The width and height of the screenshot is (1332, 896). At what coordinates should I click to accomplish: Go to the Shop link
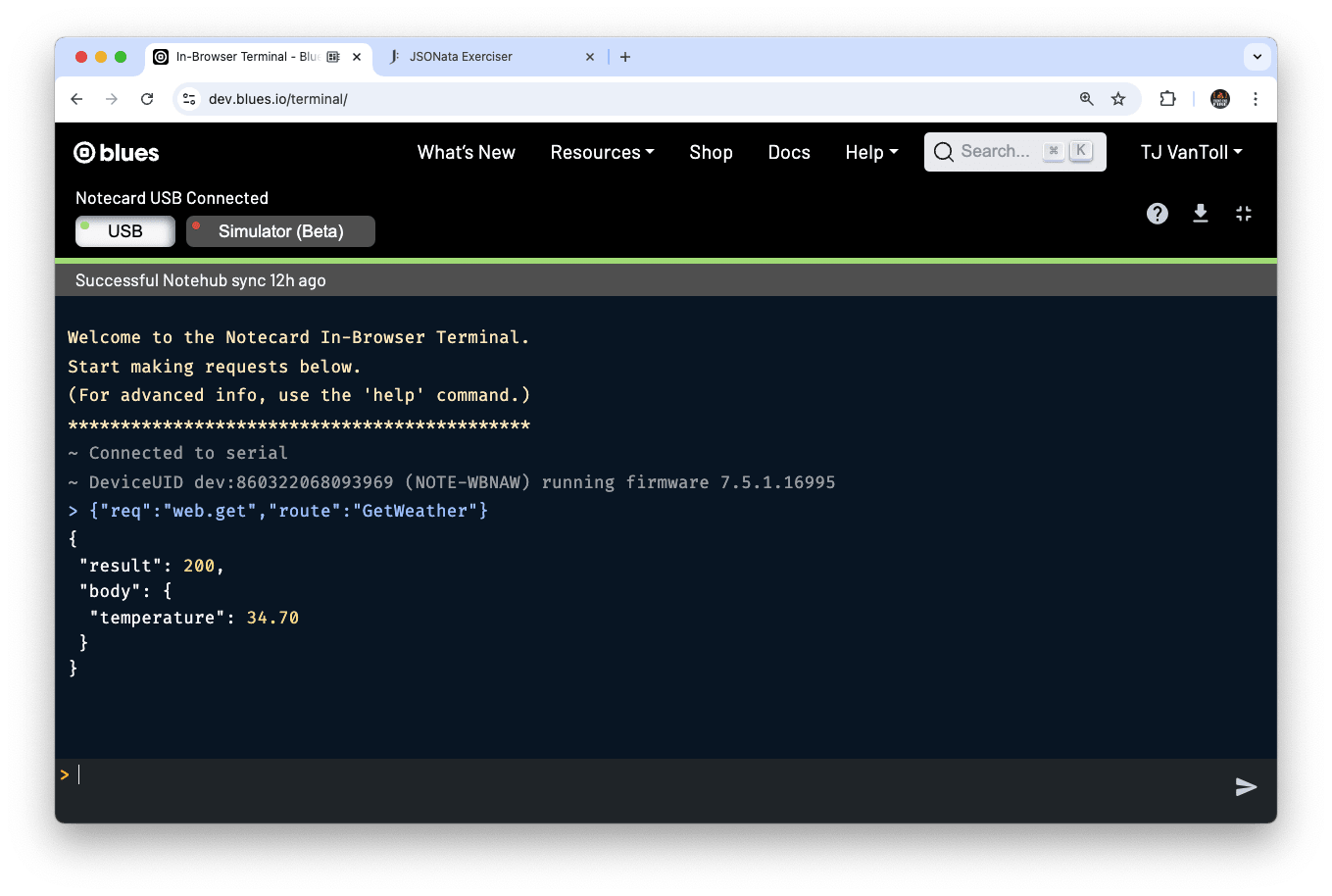[x=711, y=152]
